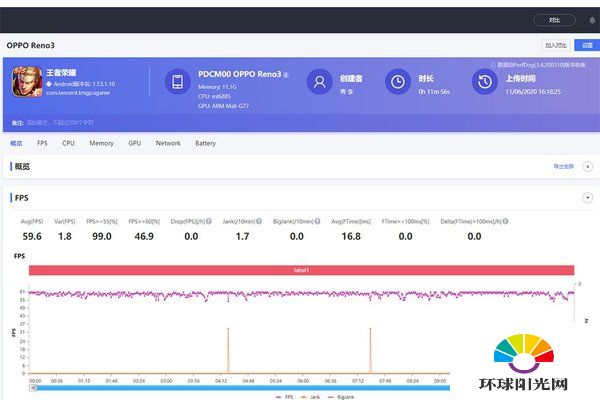
Task: Toggle the BigJank series in chart legend
Action: [x=341, y=397]
